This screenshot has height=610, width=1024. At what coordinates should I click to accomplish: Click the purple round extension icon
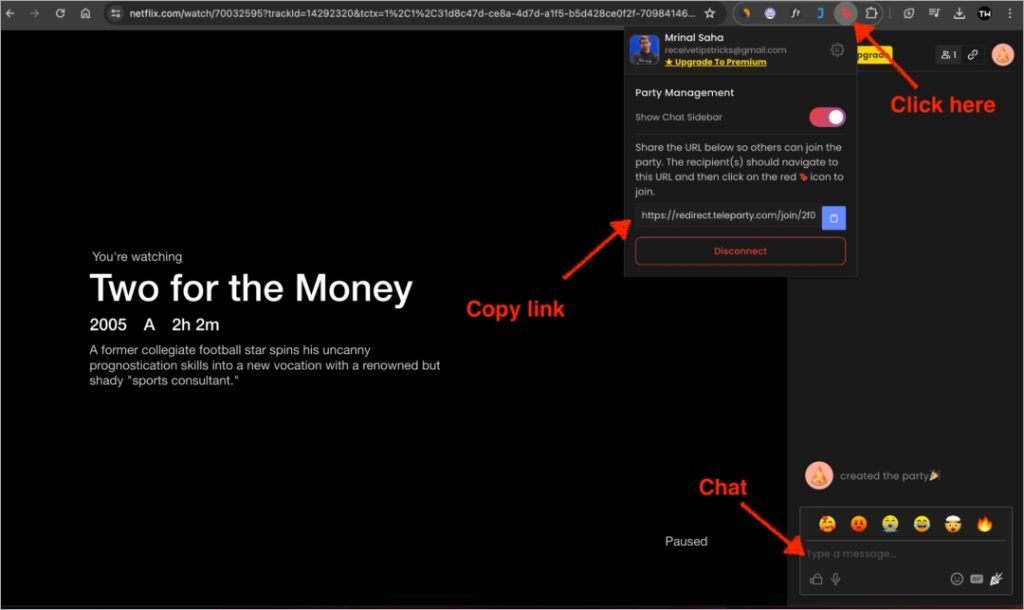(770, 13)
